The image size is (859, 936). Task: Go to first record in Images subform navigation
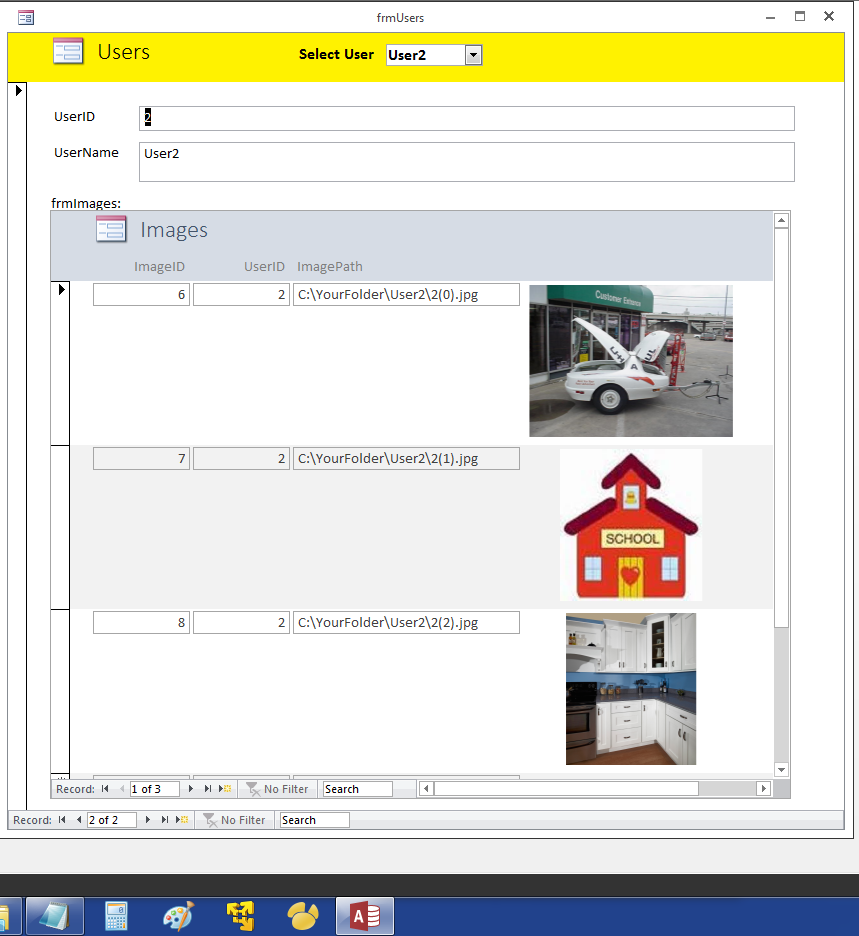[105, 789]
